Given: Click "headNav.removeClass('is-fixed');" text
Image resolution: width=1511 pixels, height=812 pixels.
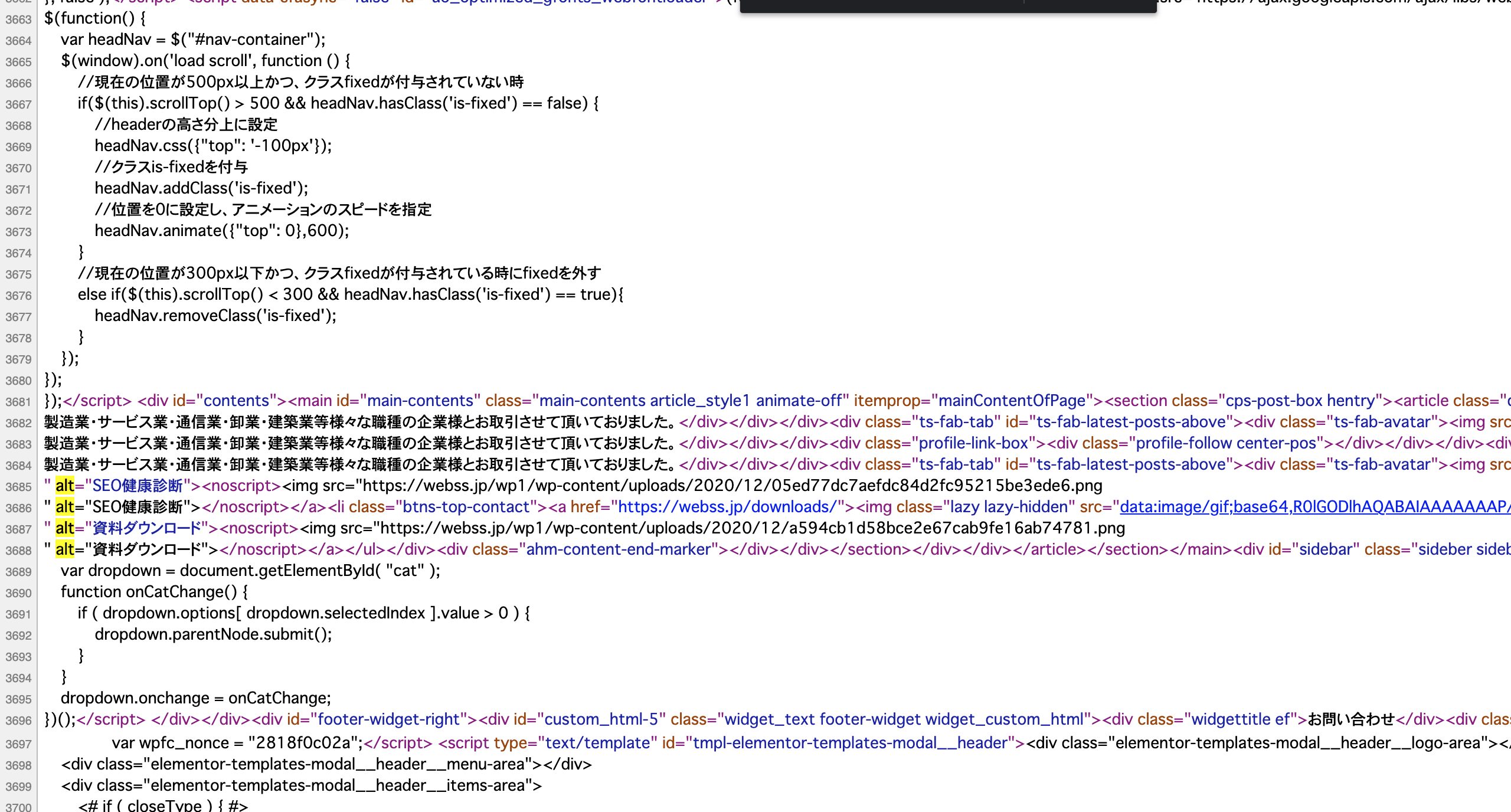Looking at the screenshot, I should click(215, 316).
